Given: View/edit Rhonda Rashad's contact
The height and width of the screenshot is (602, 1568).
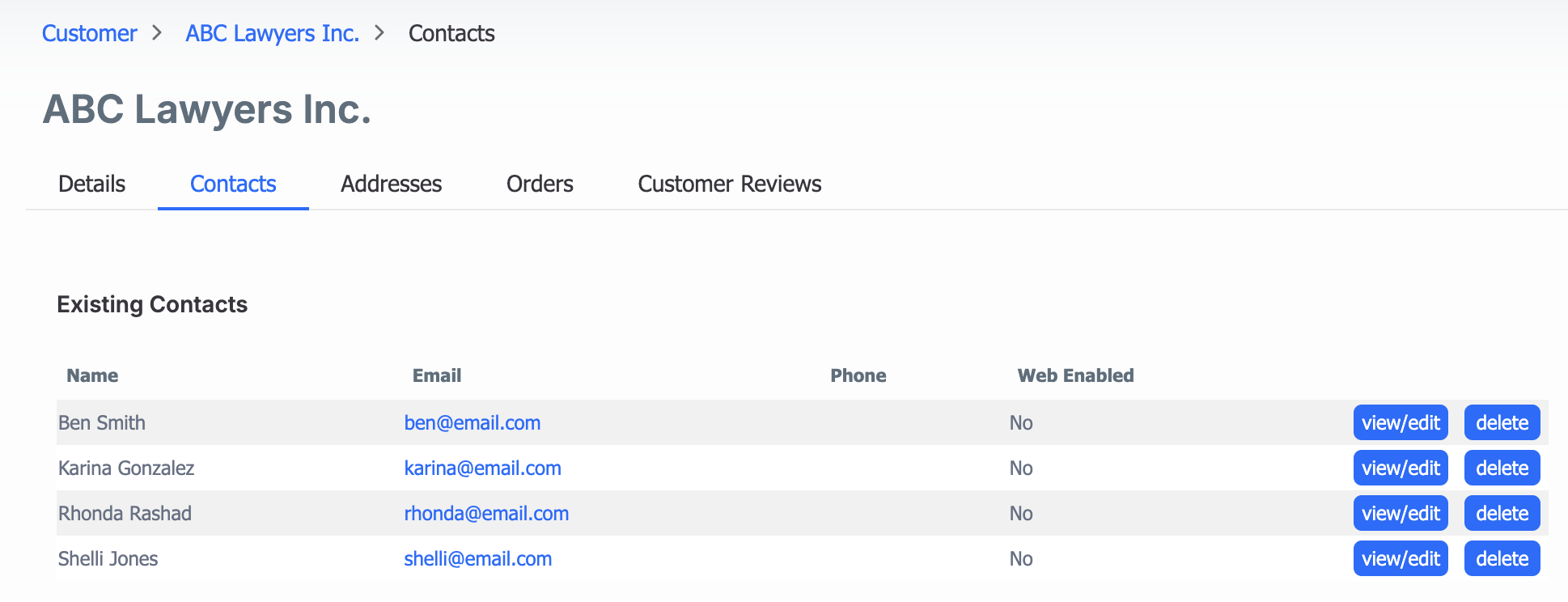Looking at the screenshot, I should [1401, 513].
